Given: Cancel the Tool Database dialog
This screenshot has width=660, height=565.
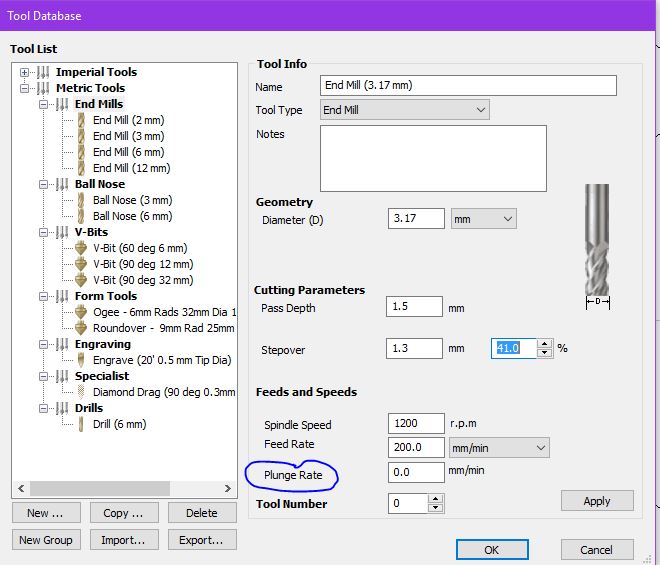Looking at the screenshot, I should [x=597, y=550].
